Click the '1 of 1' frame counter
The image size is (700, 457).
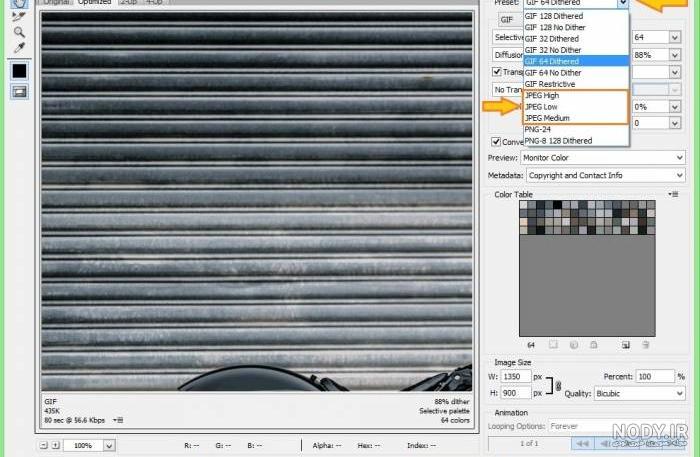click(529, 443)
